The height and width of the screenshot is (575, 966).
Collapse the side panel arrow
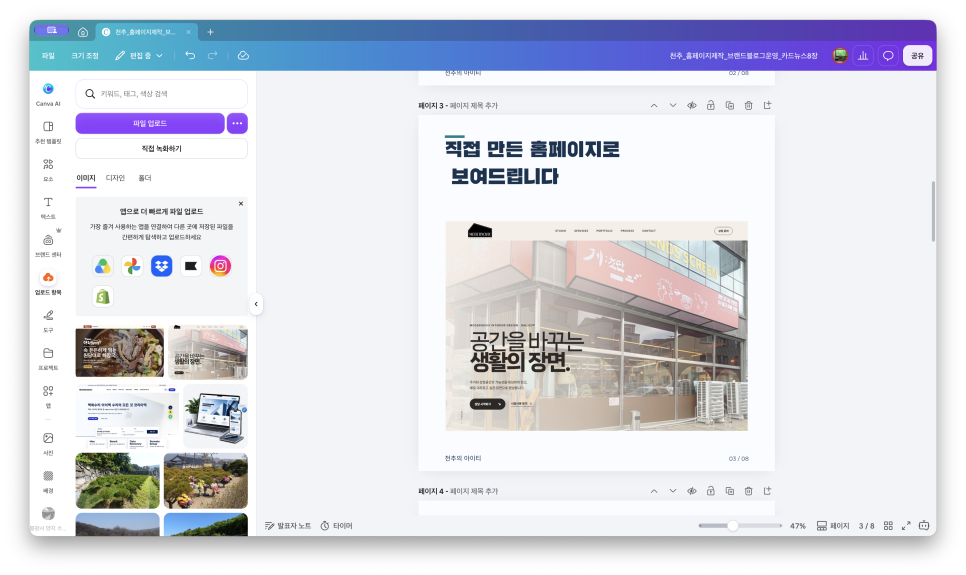click(x=256, y=304)
